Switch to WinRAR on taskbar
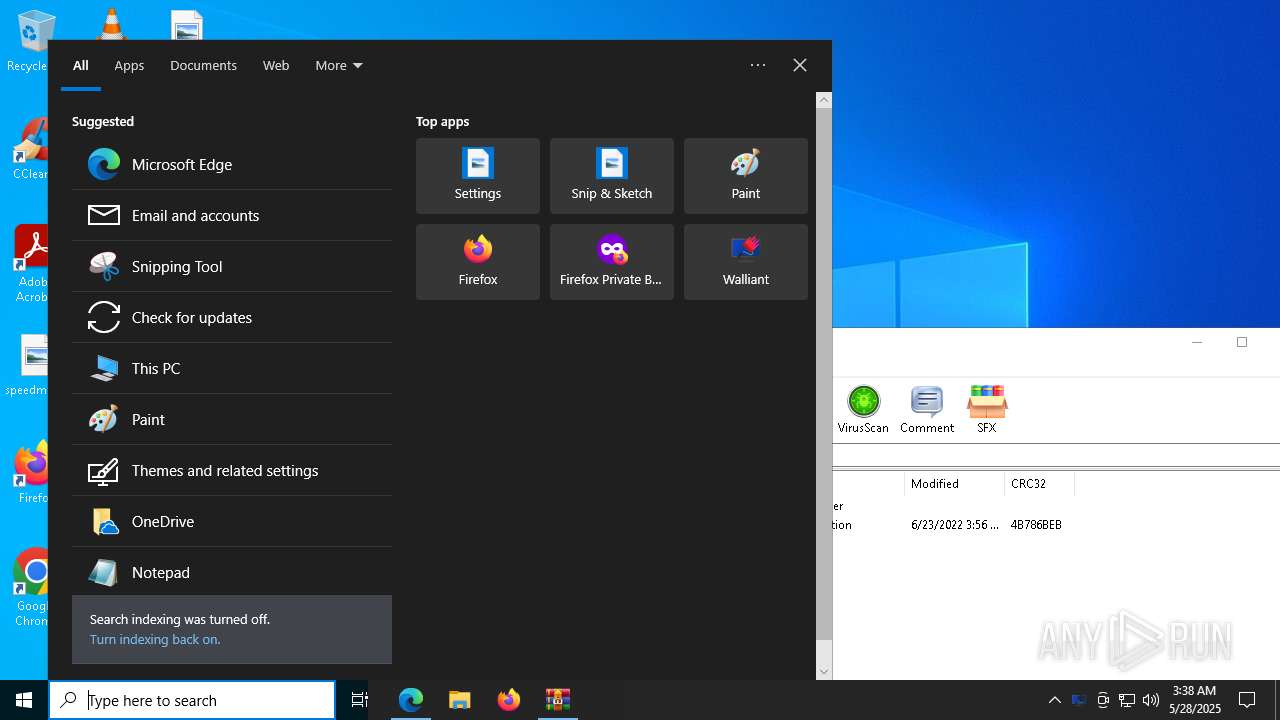The height and width of the screenshot is (720, 1280). coord(558,700)
